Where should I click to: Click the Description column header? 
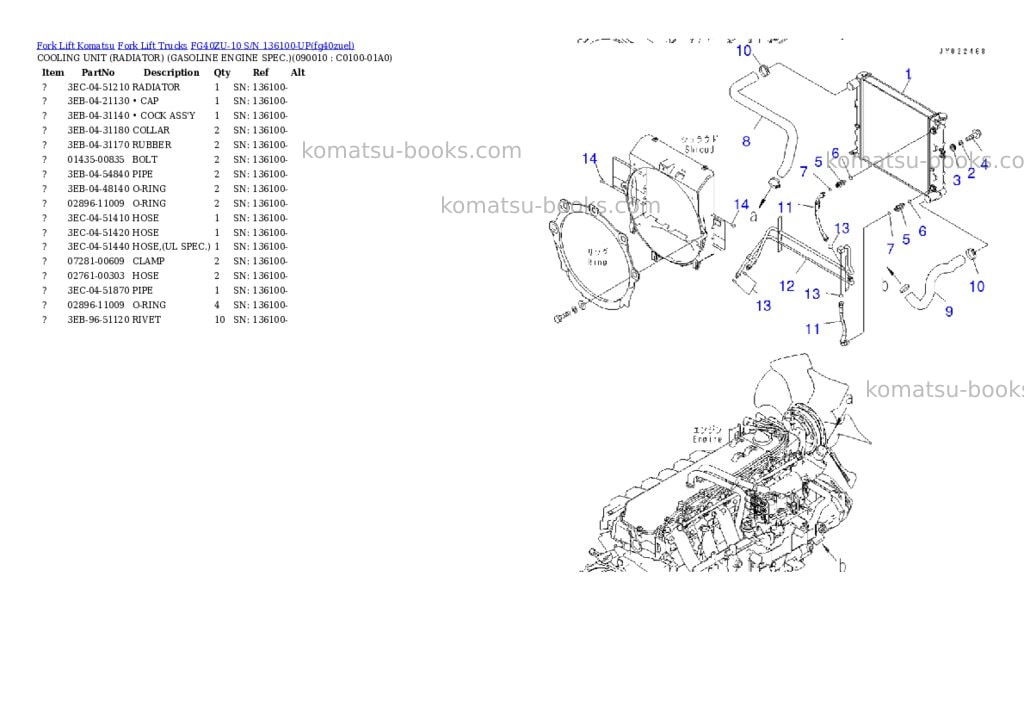point(171,72)
